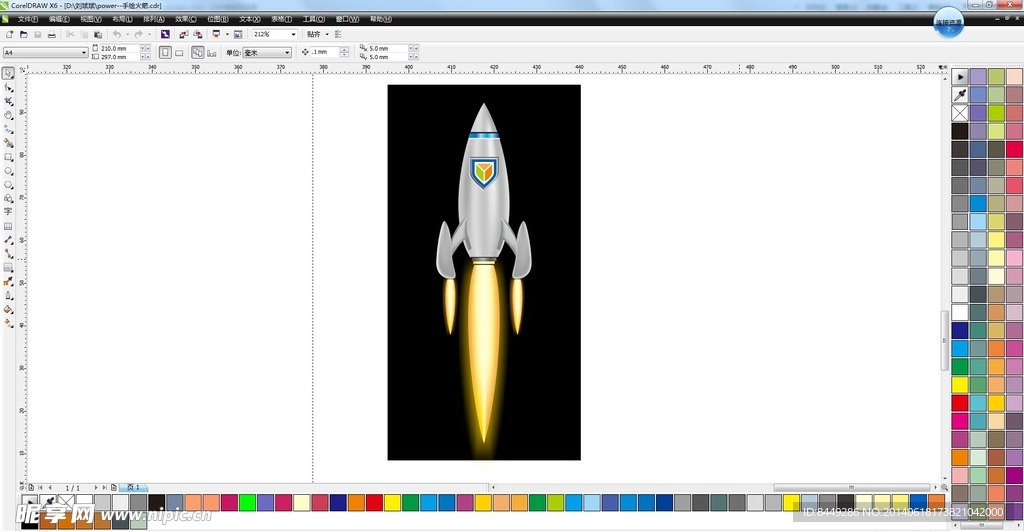Screen dimensions: 1024x532
Task: Open the 文件(F) menu
Action: (28, 19)
